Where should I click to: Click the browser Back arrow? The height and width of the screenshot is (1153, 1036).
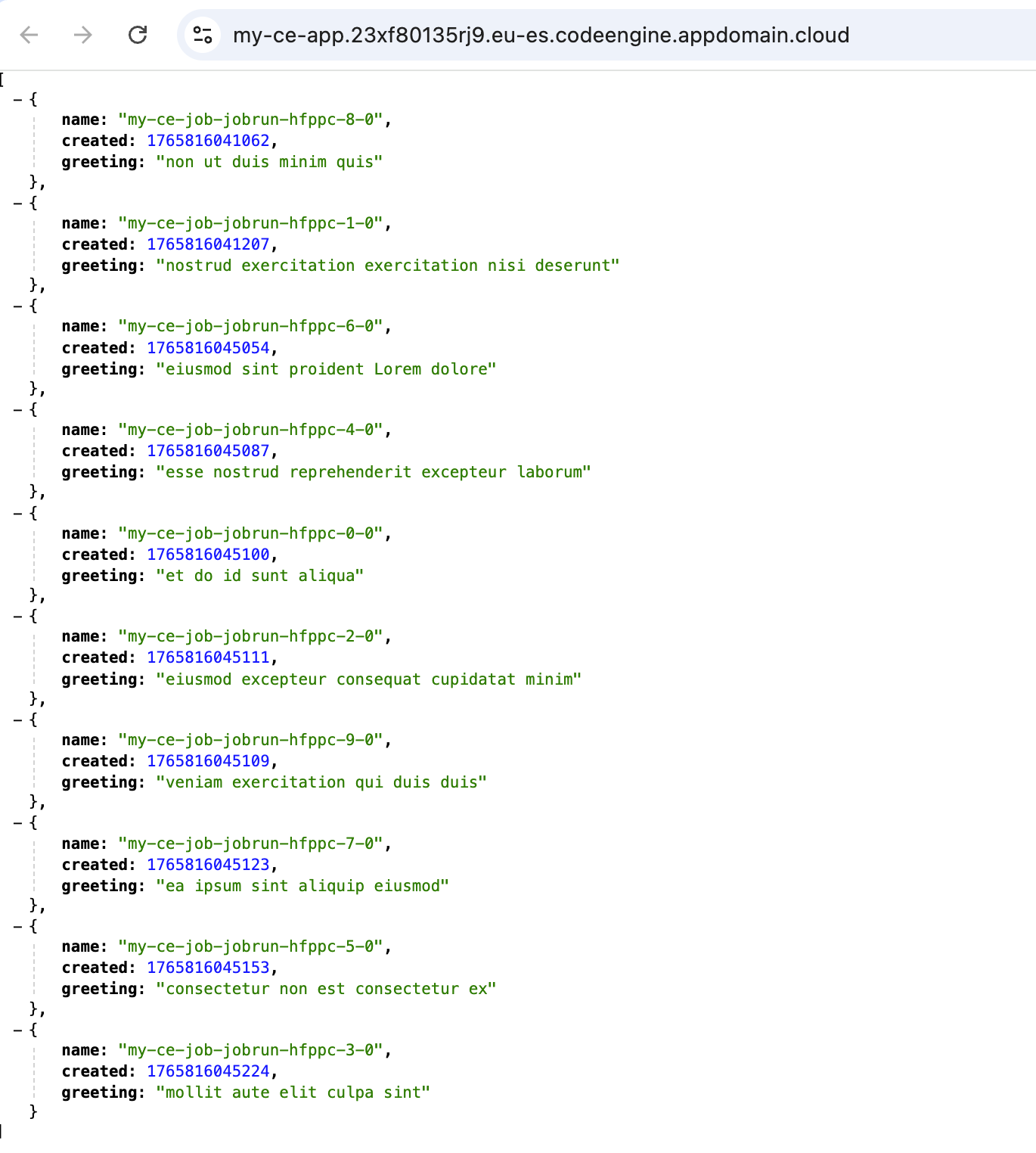click(x=29, y=35)
